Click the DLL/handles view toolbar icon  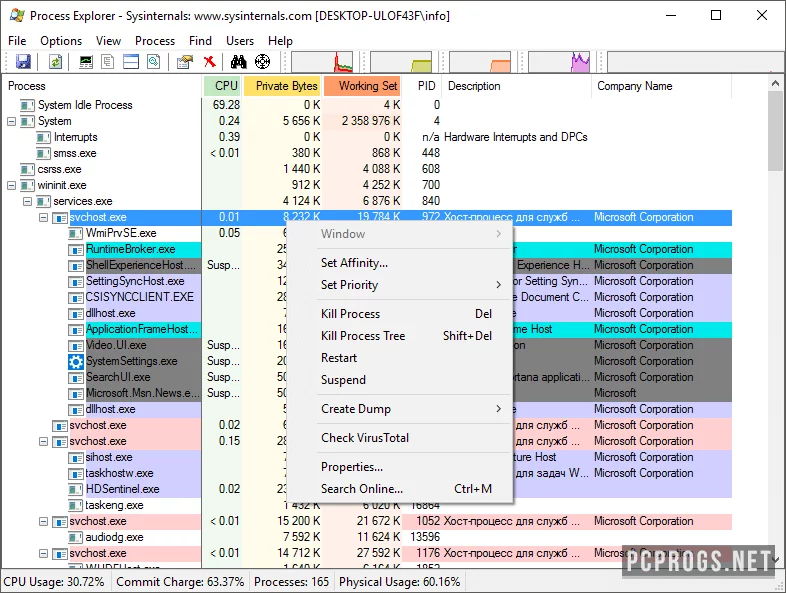click(153, 62)
